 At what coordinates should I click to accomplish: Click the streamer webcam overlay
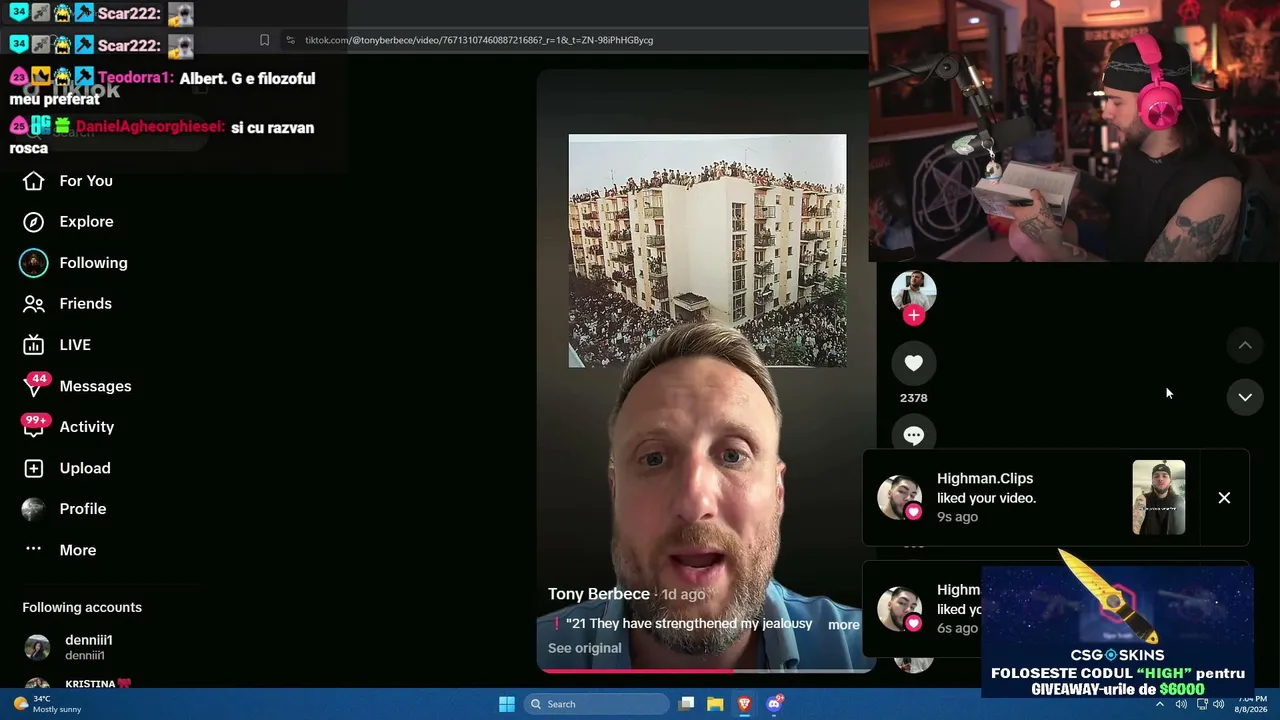pyautogui.click(x=1074, y=131)
